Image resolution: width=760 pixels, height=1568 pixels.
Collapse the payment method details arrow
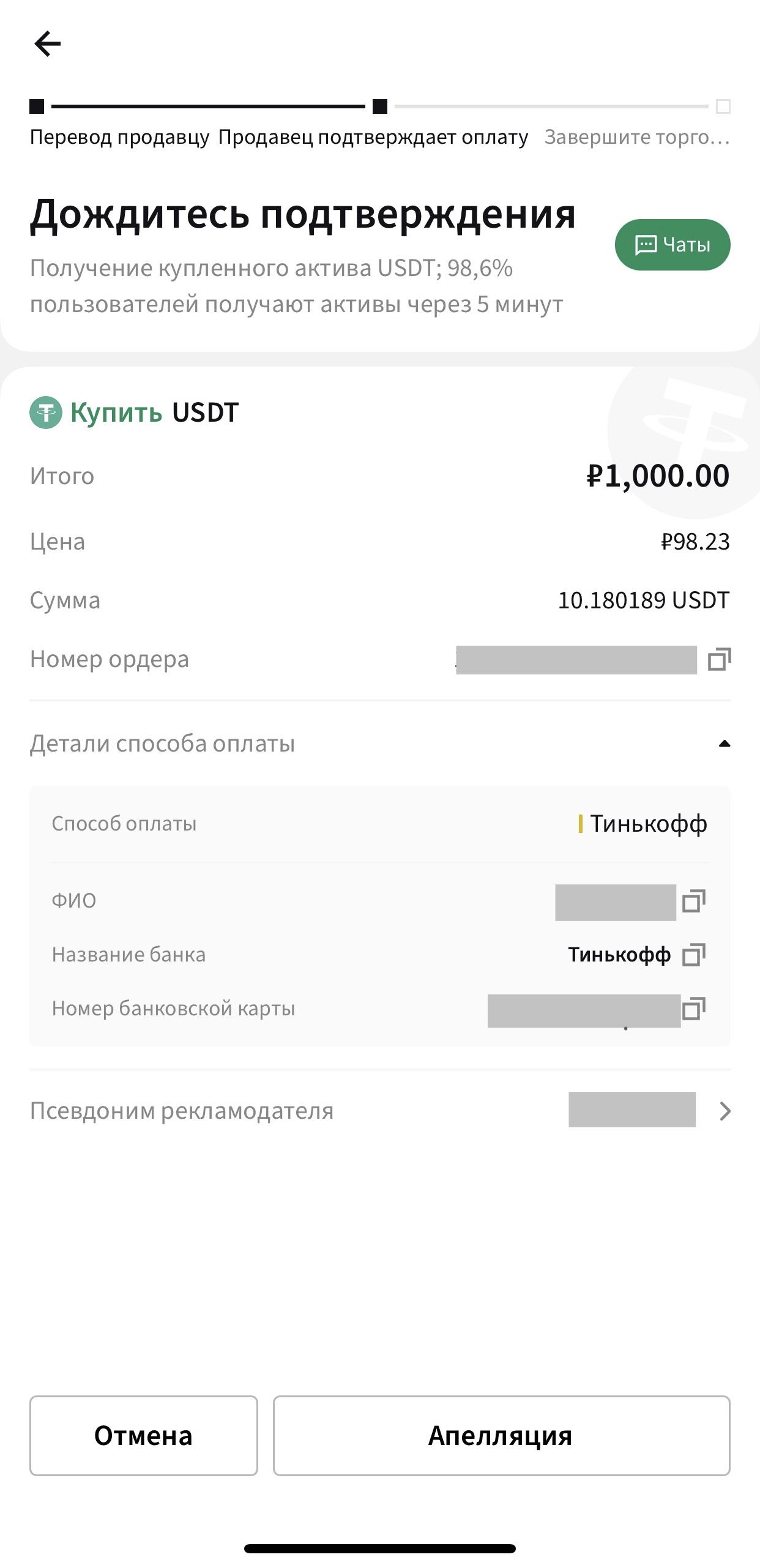tap(725, 744)
